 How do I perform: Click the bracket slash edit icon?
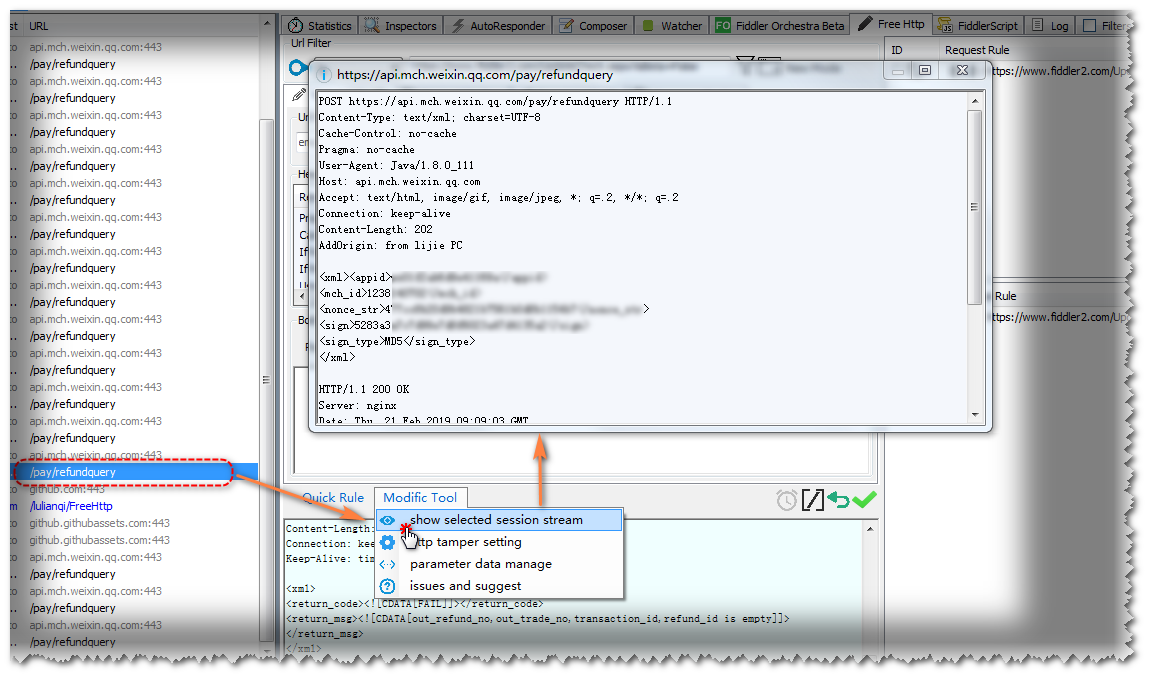tap(812, 500)
